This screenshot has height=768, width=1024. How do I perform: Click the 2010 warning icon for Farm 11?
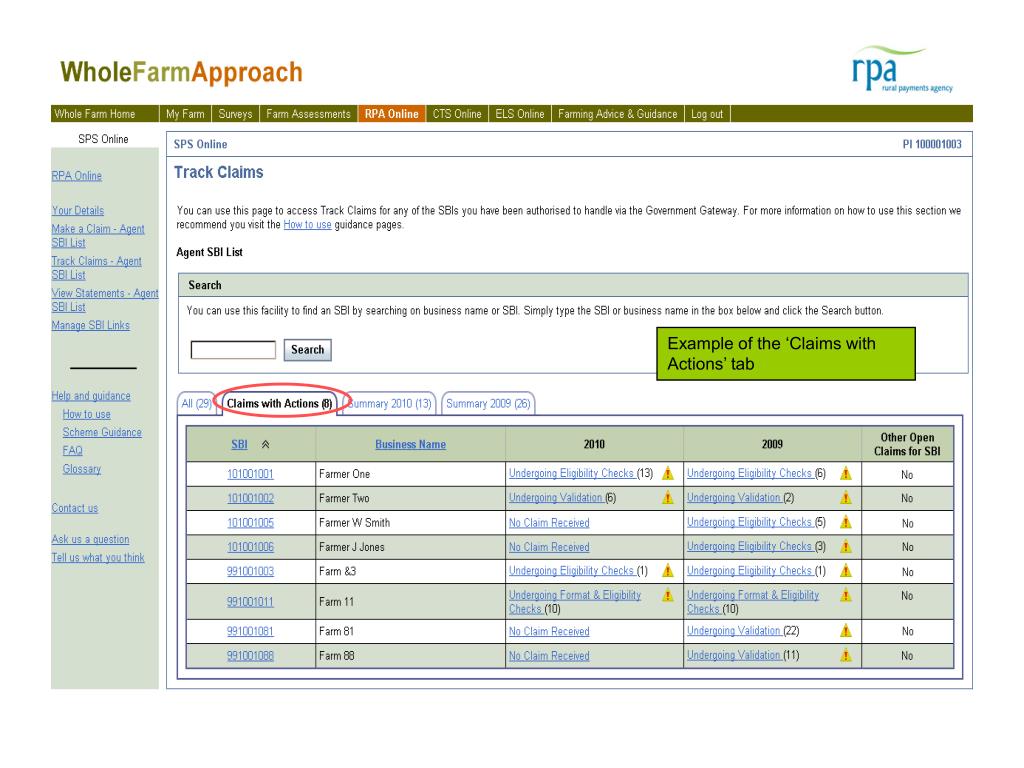(667, 595)
